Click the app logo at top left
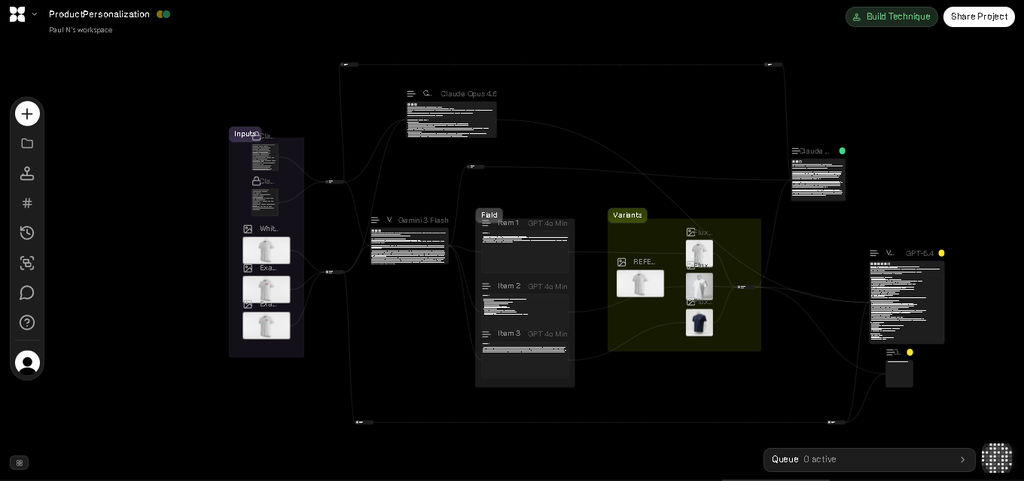Screen dimensions: 1024x481 click(17, 14)
